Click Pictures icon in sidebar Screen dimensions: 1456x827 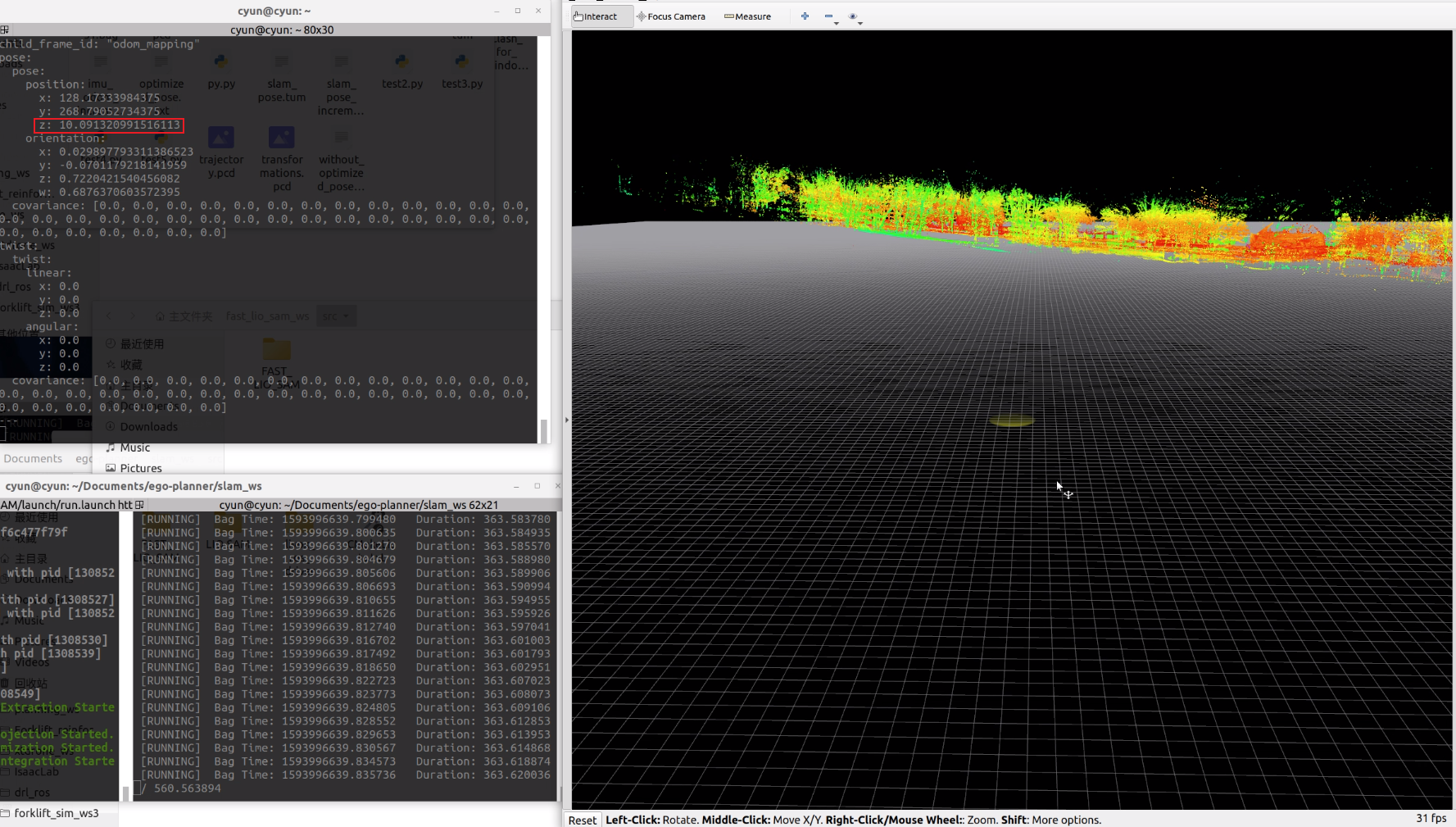(111, 468)
